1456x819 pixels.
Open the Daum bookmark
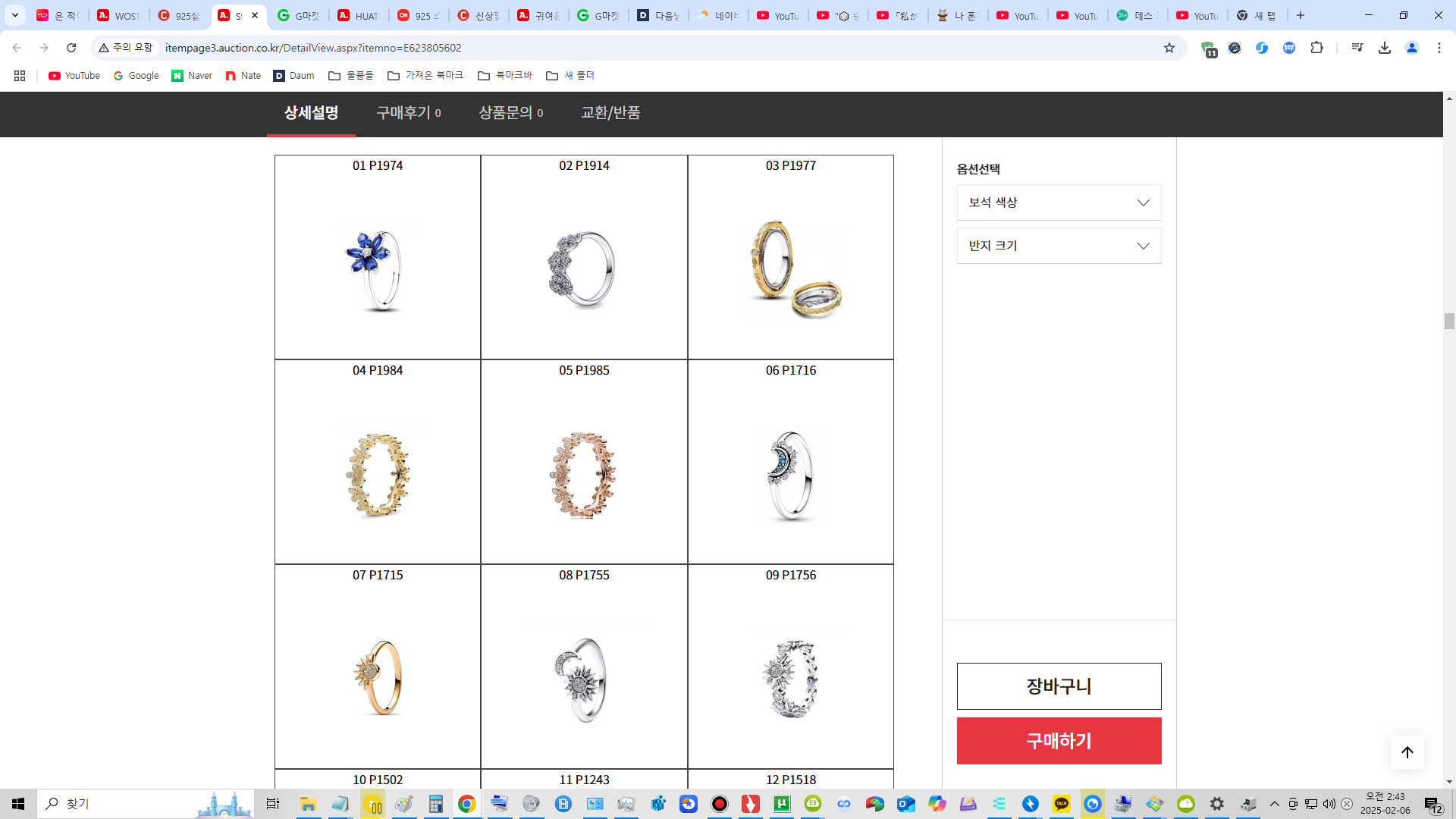pos(294,76)
